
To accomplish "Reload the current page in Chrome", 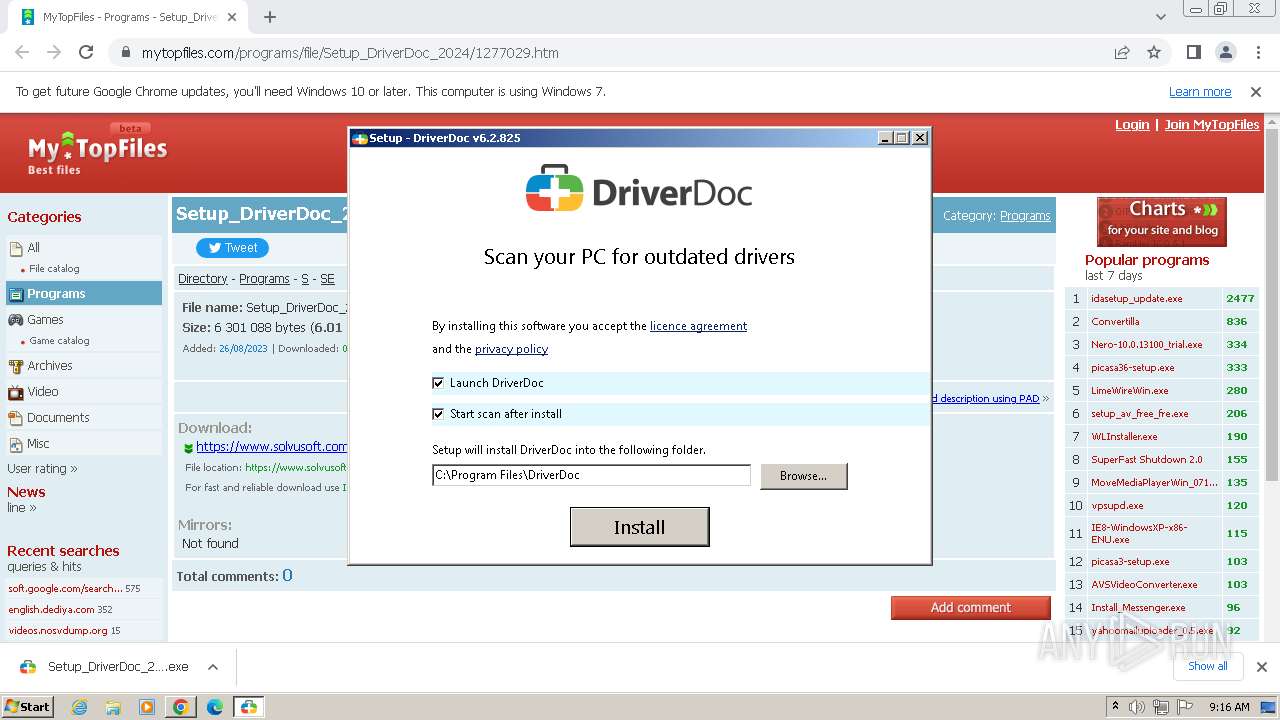I will pos(86,52).
